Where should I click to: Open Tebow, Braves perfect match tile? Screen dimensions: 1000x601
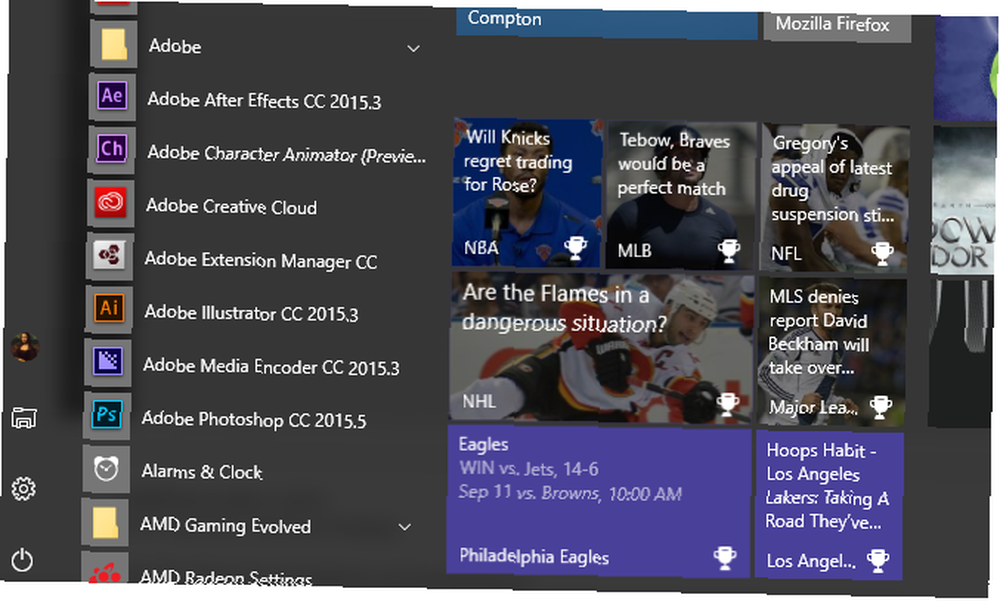click(x=681, y=195)
